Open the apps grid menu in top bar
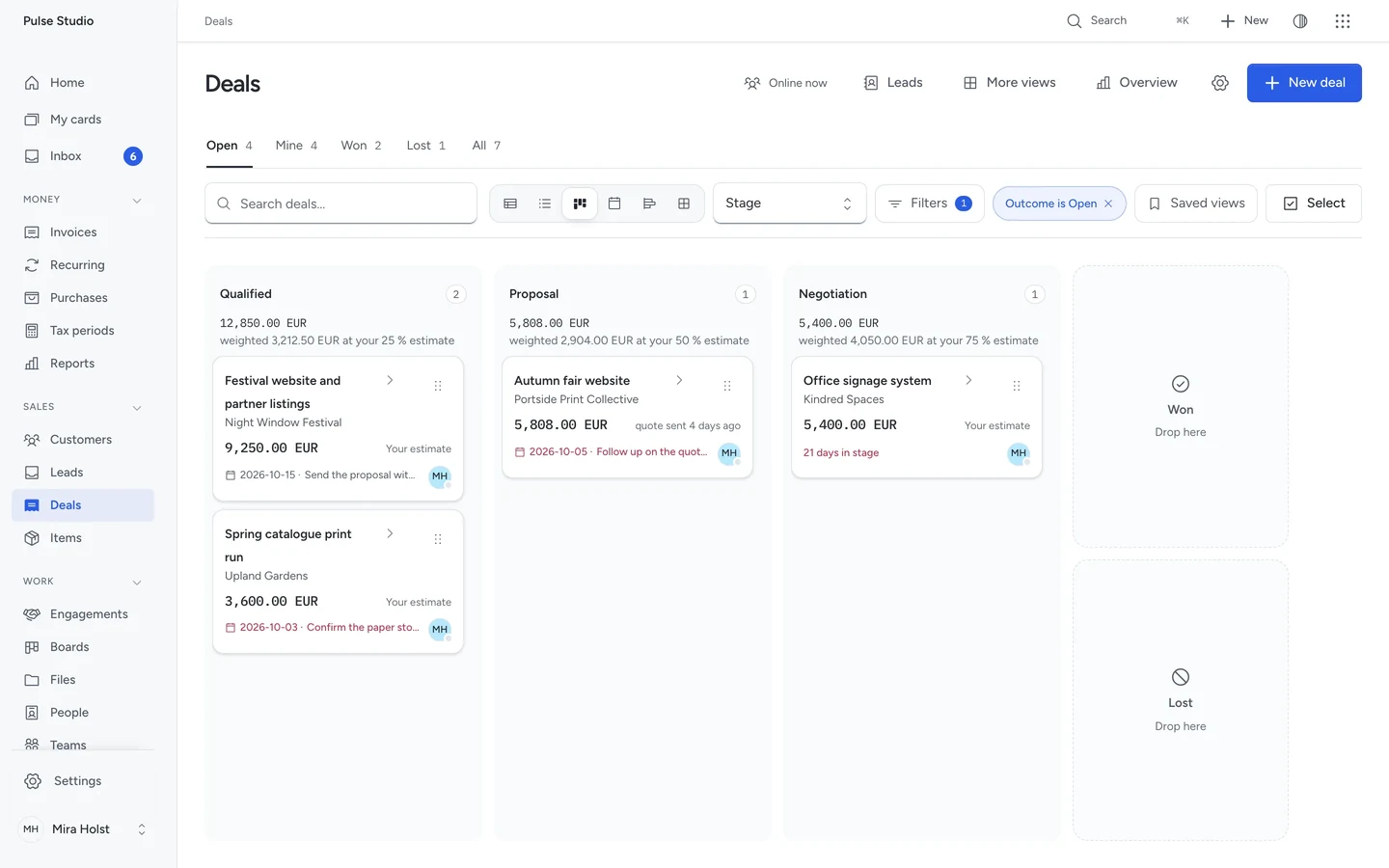Viewport: 1389px width, 868px height. (x=1343, y=21)
